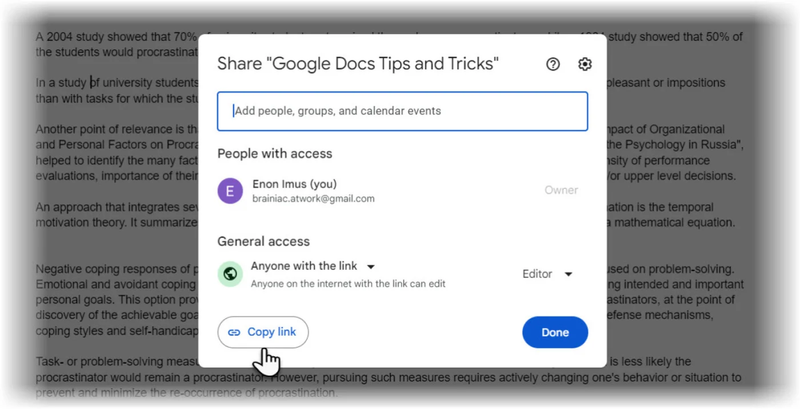Click the caret beside "Anyone with the link"

[371, 267]
